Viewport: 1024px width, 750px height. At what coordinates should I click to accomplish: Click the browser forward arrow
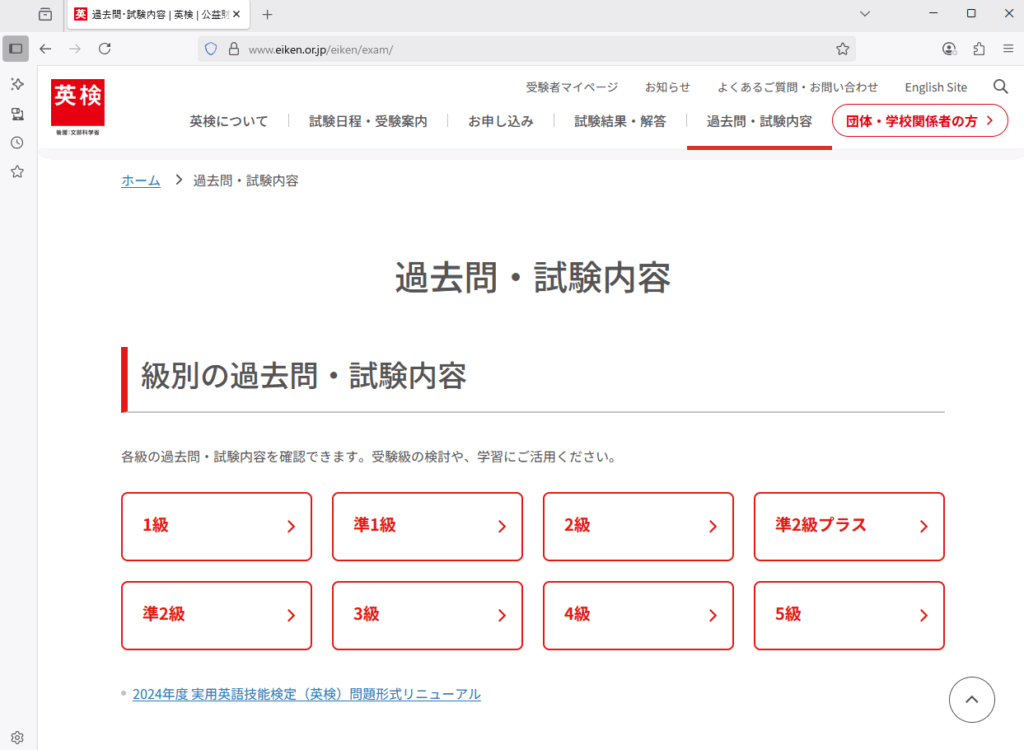pos(75,49)
